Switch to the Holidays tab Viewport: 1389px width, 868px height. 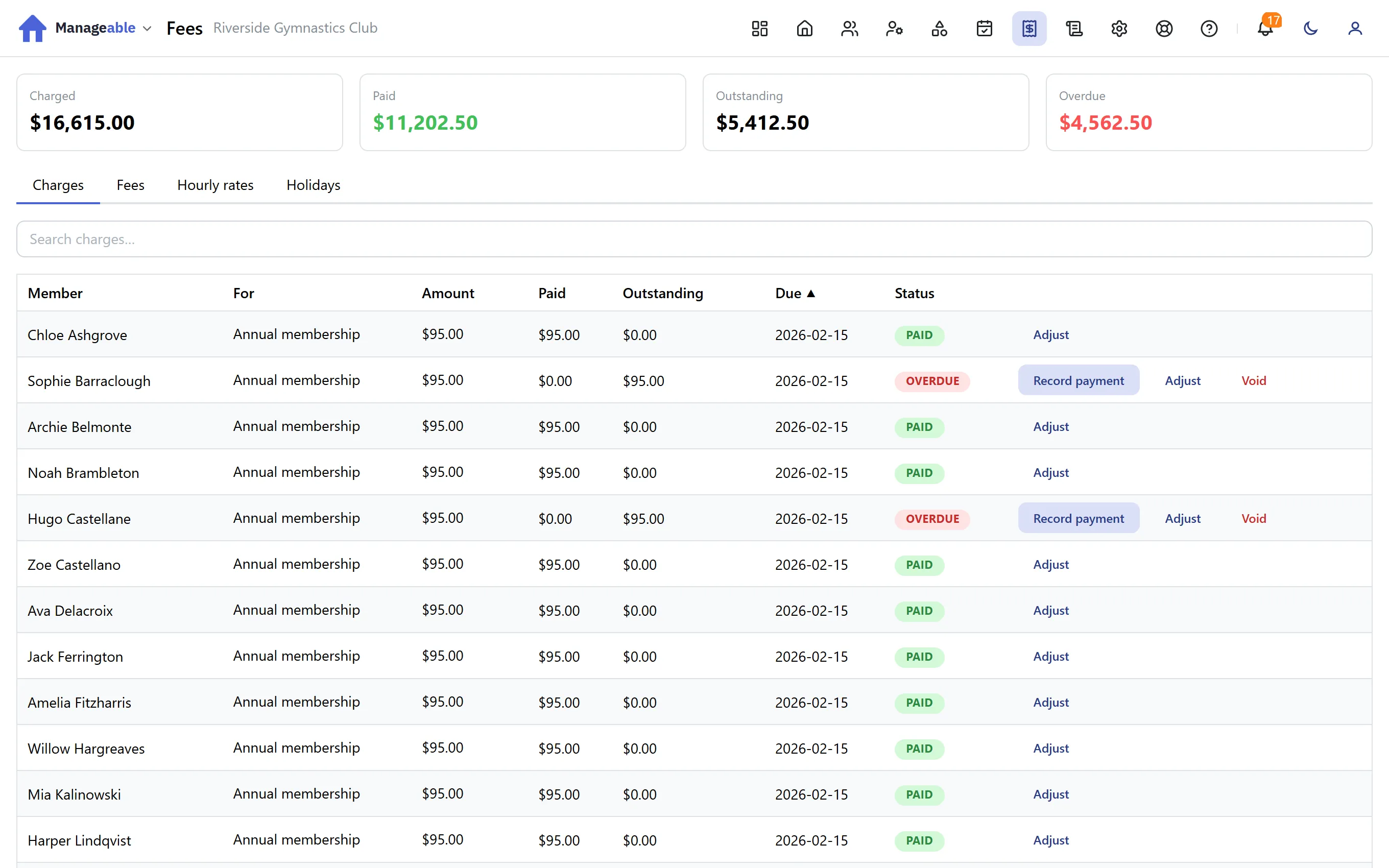click(314, 185)
